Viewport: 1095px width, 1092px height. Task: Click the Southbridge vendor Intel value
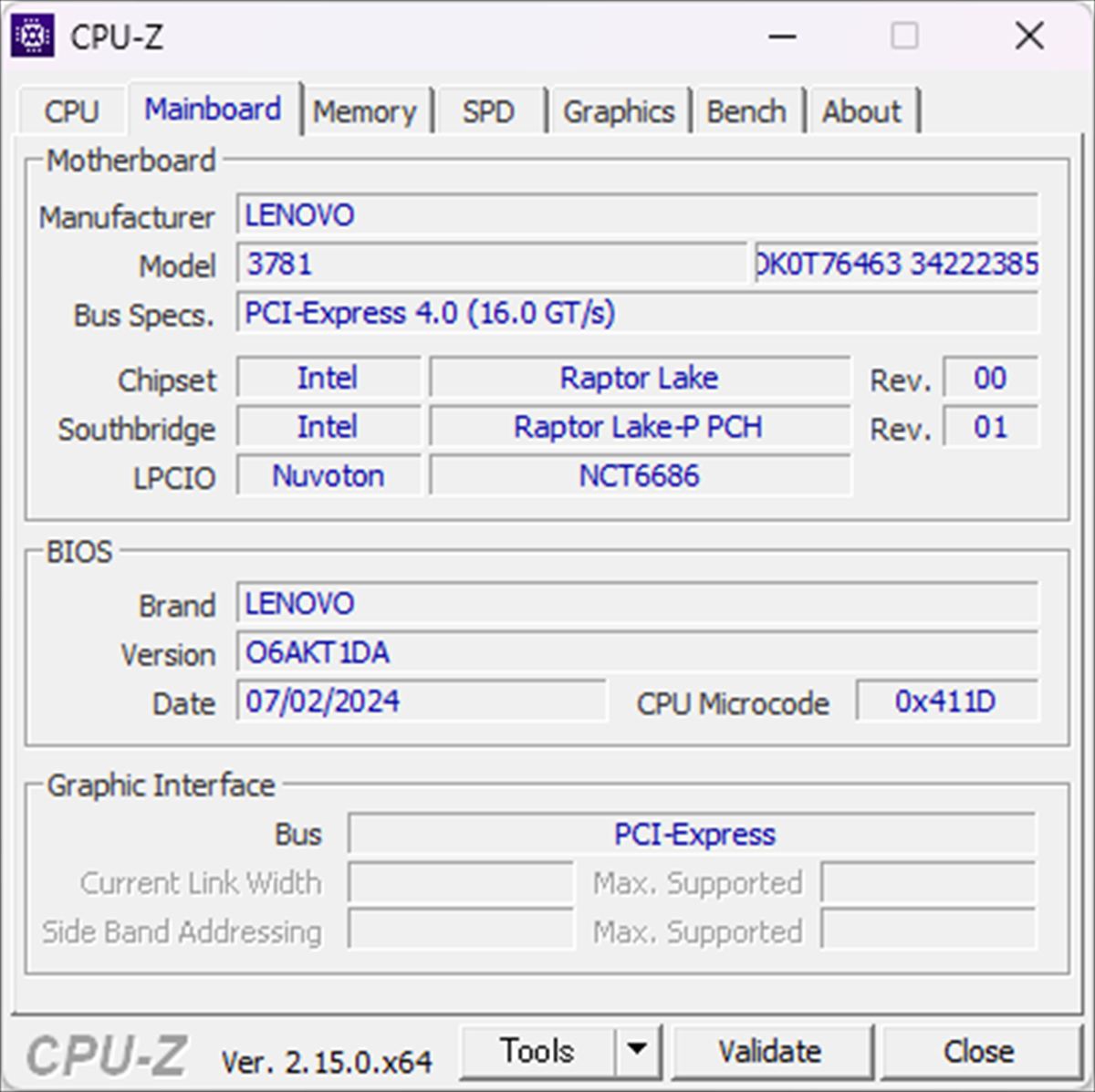coord(328,428)
